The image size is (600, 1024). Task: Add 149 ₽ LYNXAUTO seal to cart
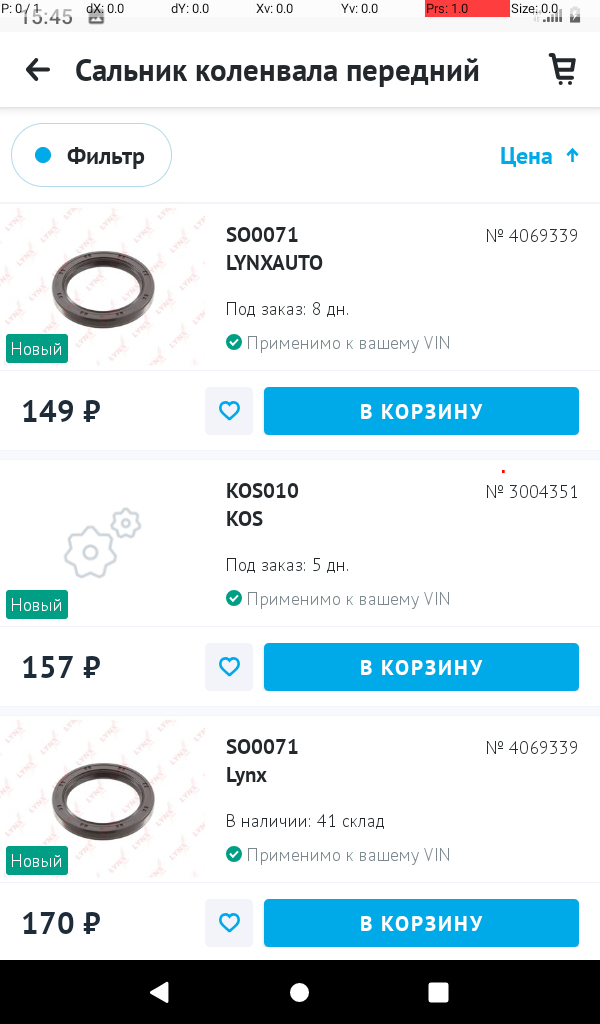coord(421,411)
